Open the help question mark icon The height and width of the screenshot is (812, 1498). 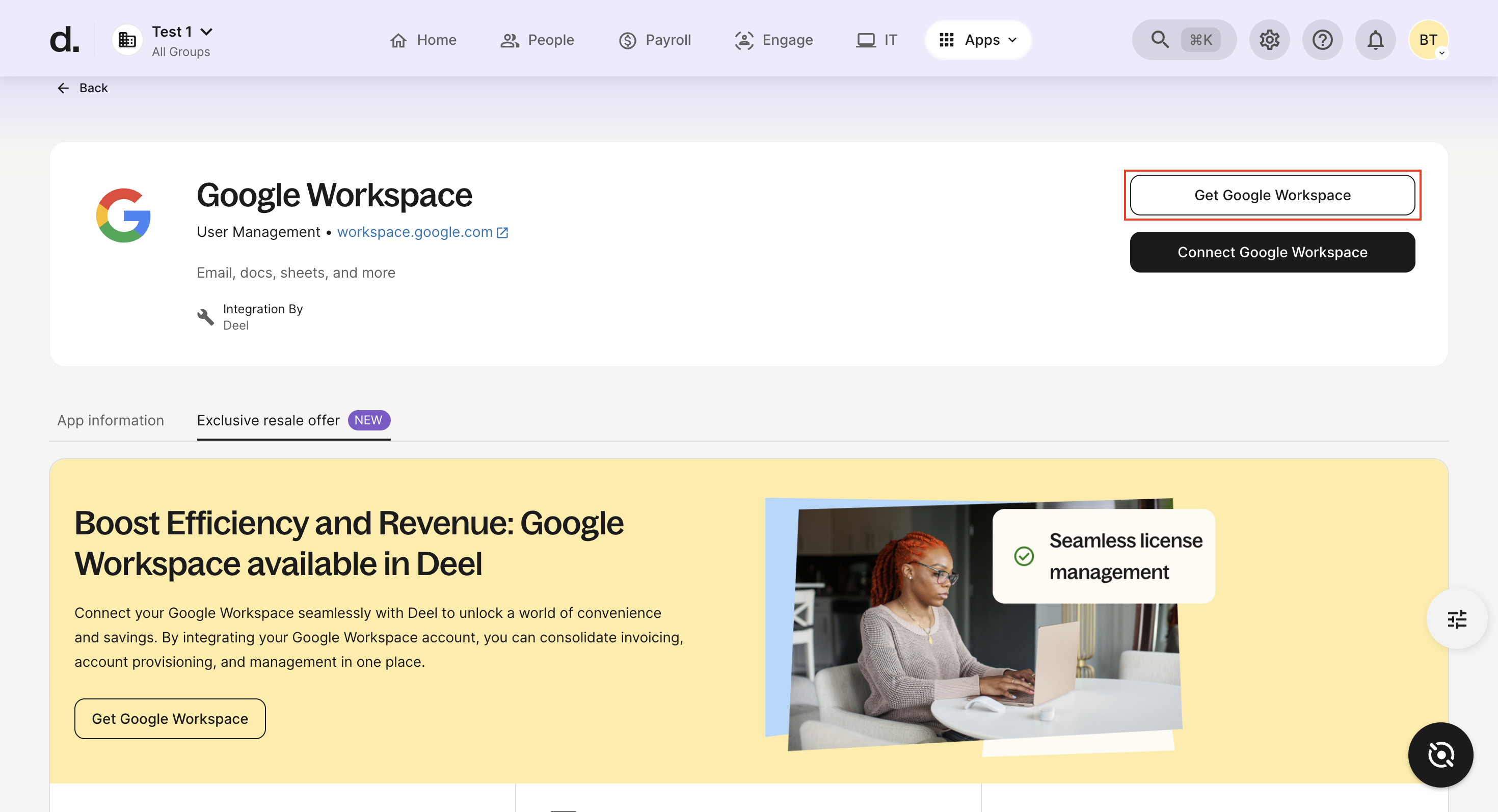(x=1322, y=40)
